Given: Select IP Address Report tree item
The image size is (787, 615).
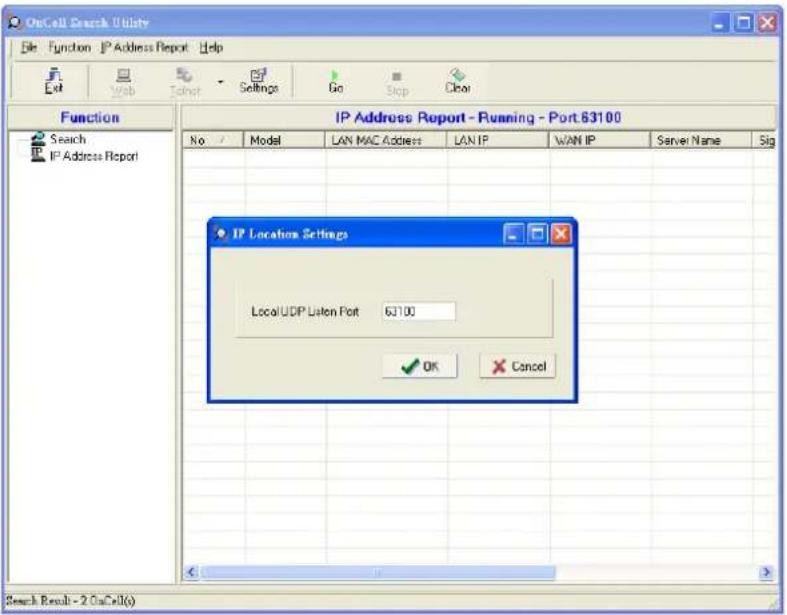Looking at the screenshot, I should [94, 156].
